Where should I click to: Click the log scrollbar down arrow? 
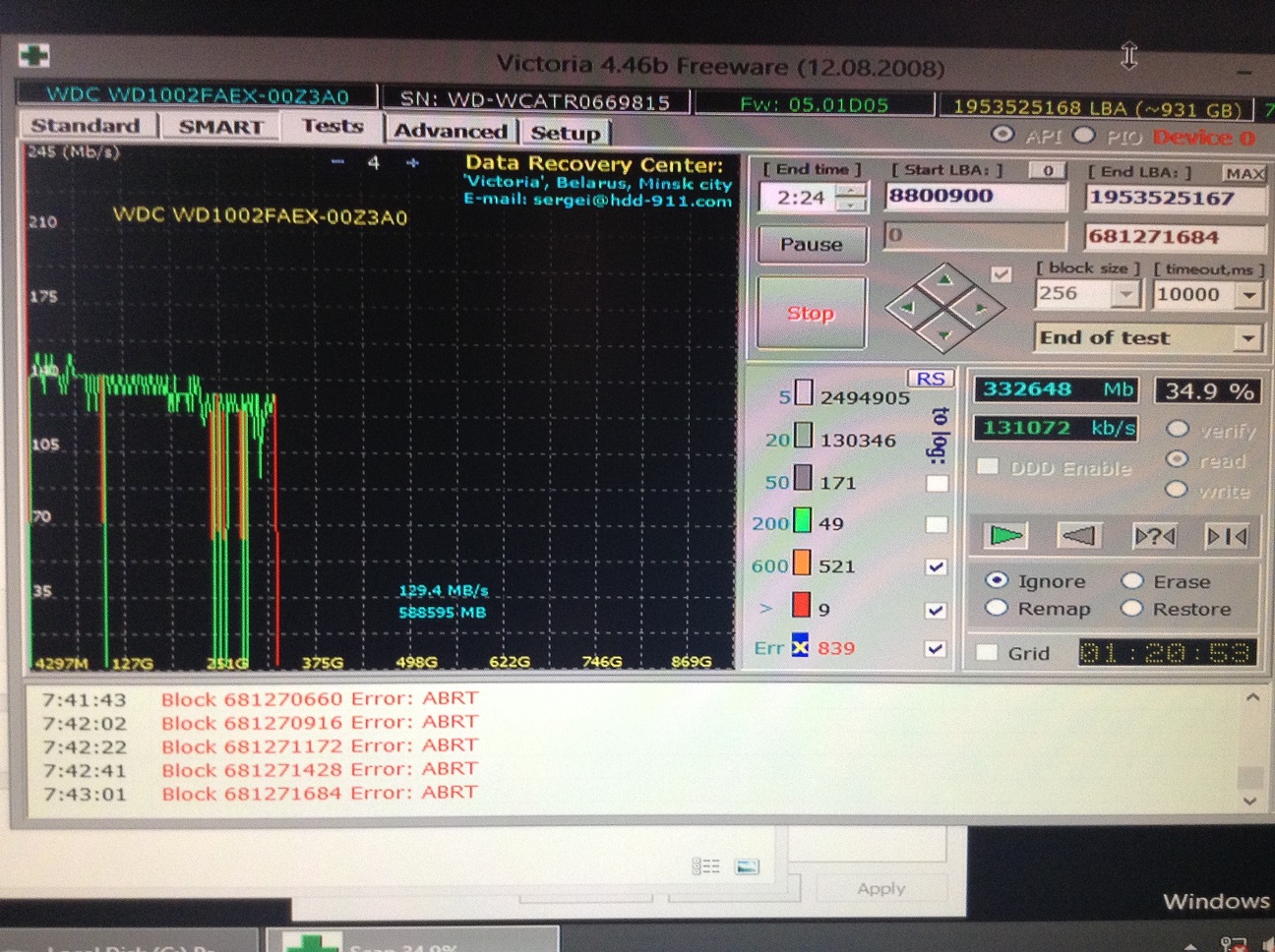[x=1250, y=802]
